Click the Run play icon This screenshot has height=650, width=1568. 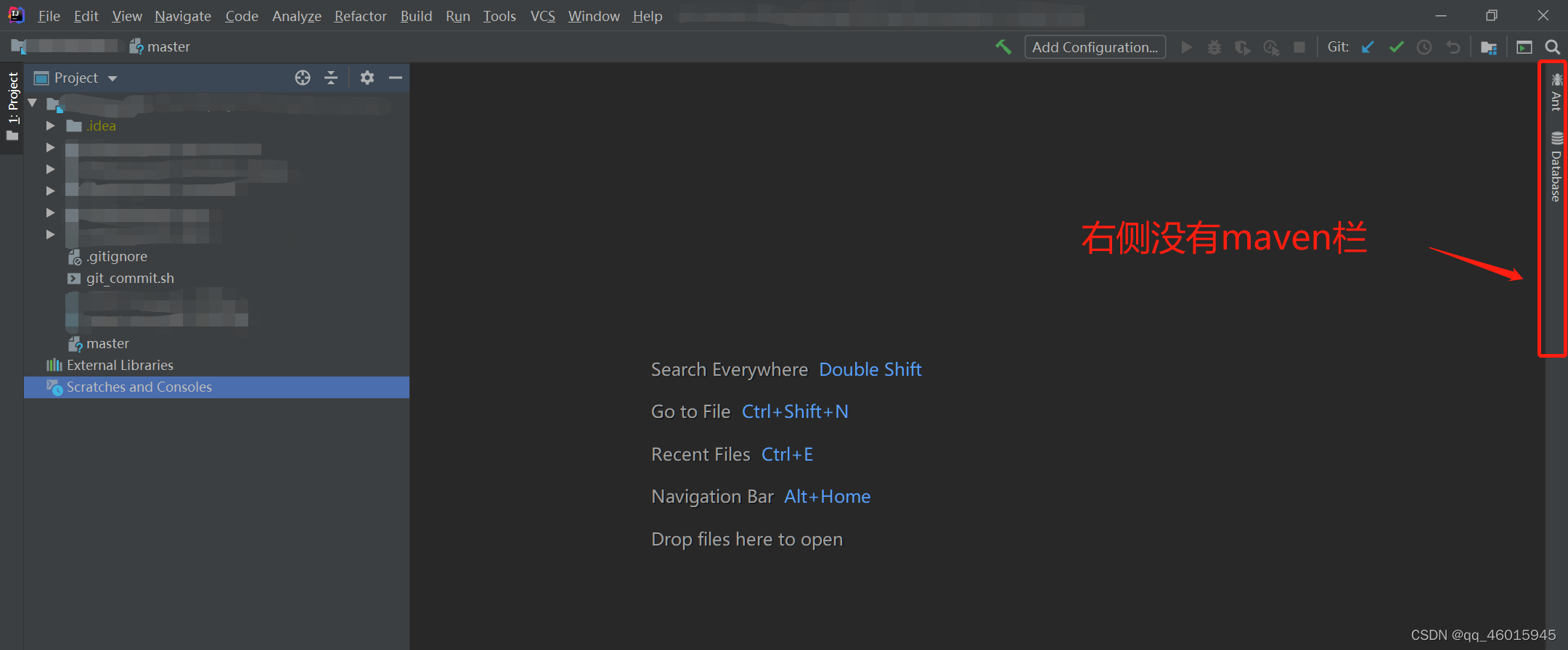pyautogui.click(x=1187, y=47)
